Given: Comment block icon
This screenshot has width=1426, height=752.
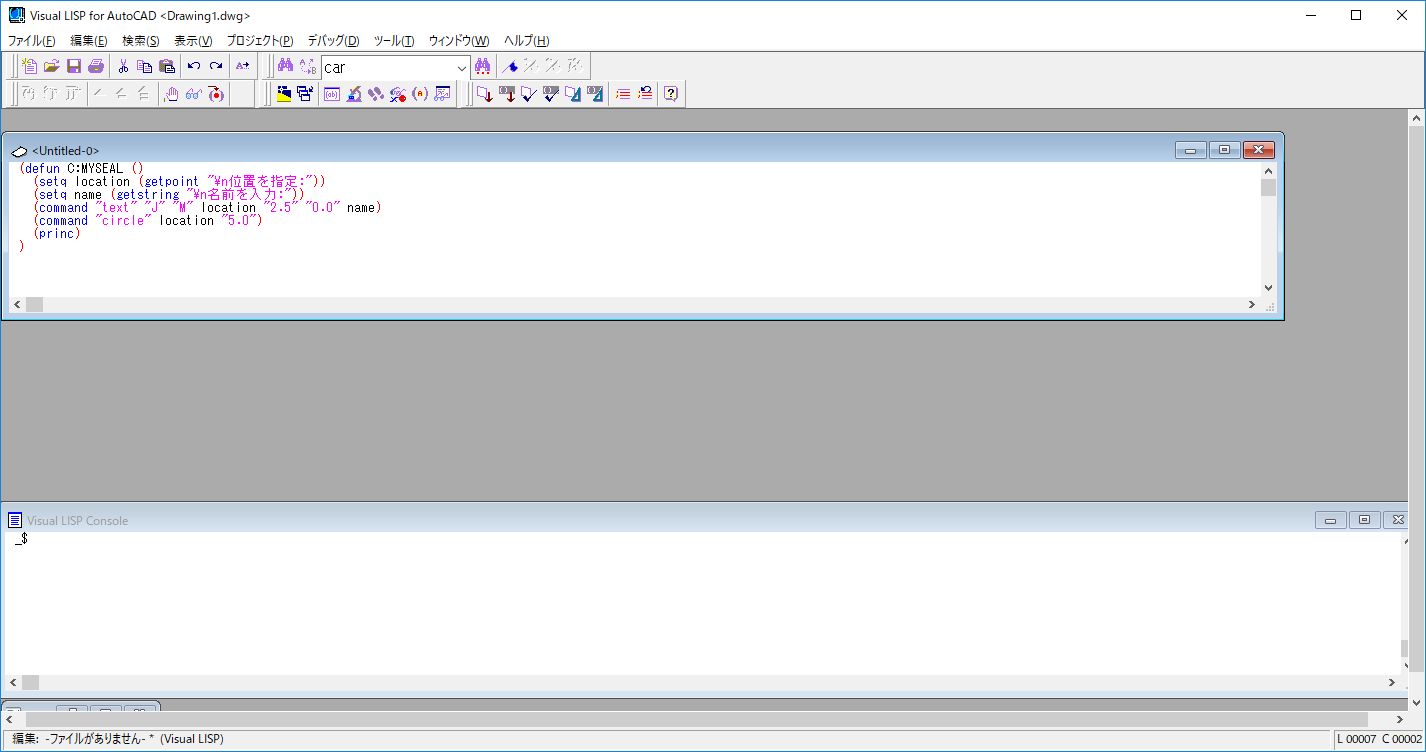Looking at the screenshot, I should pyautogui.click(x=623, y=94).
